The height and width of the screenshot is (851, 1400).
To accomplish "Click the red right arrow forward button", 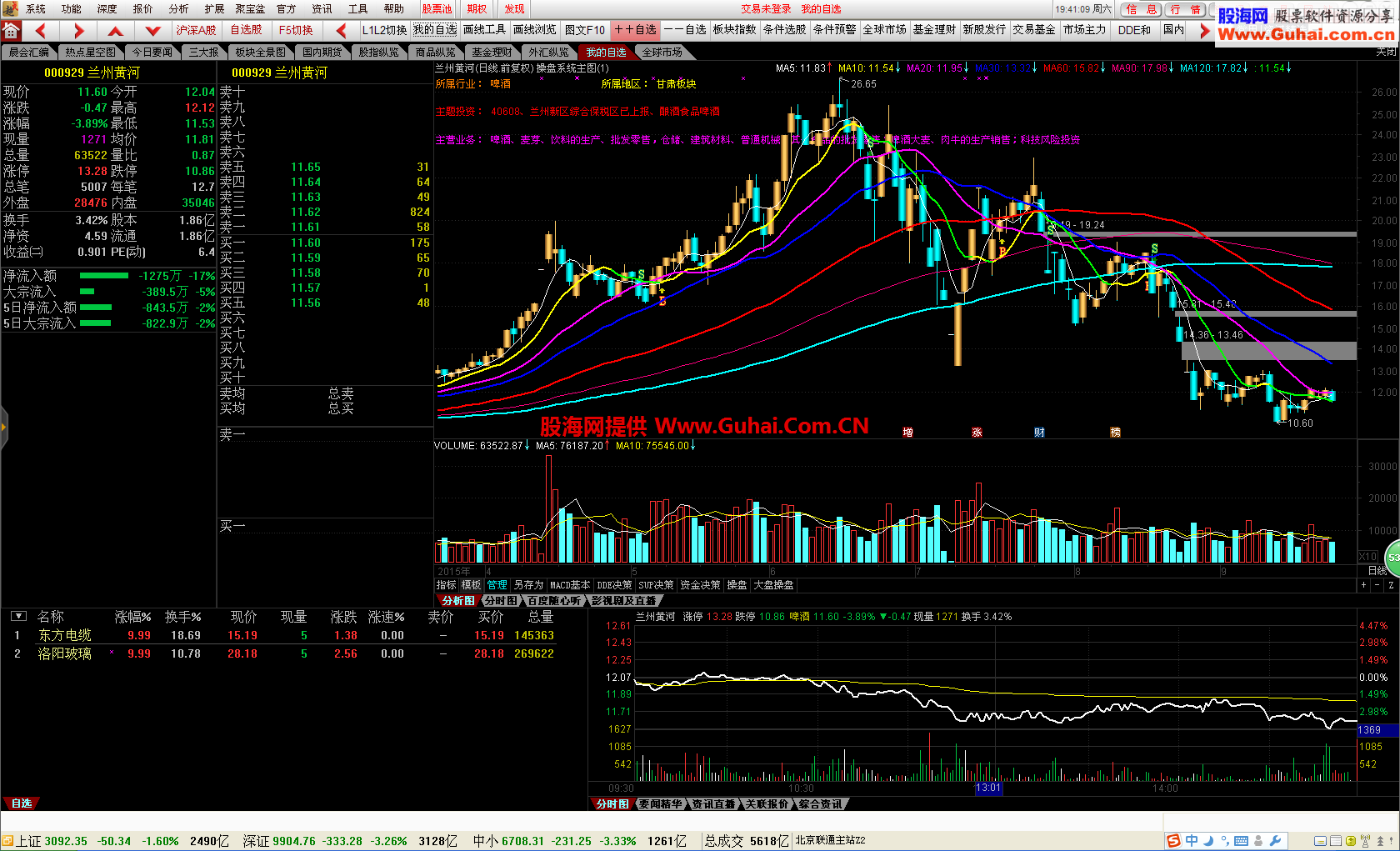I will coord(78,31).
